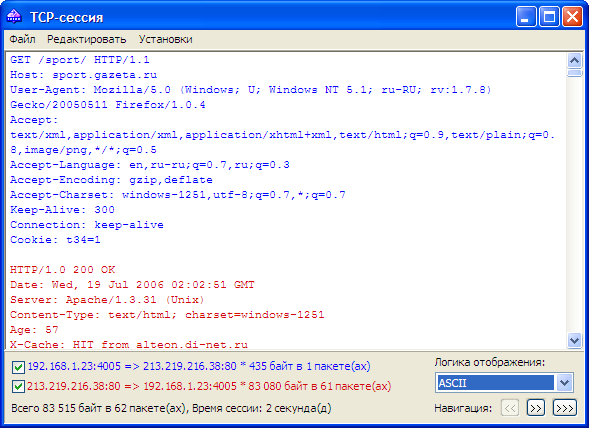589x428 pixels.
Task: Open the Редактировать menu
Action: click(86, 39)
